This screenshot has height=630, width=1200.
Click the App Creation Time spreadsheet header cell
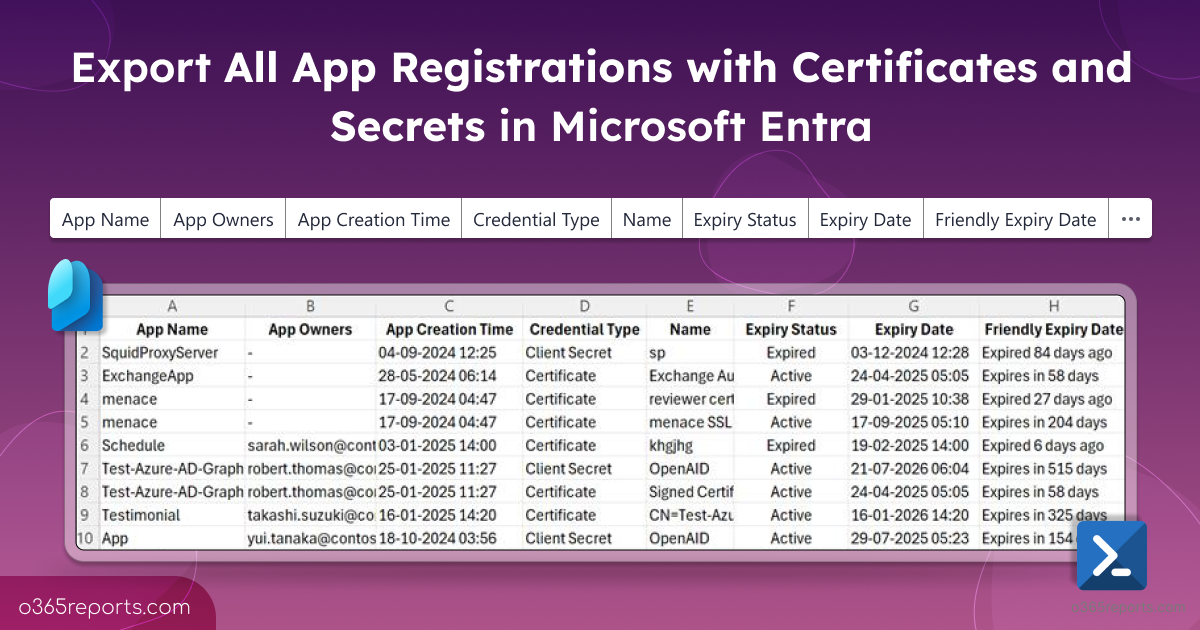coord(449,329)
